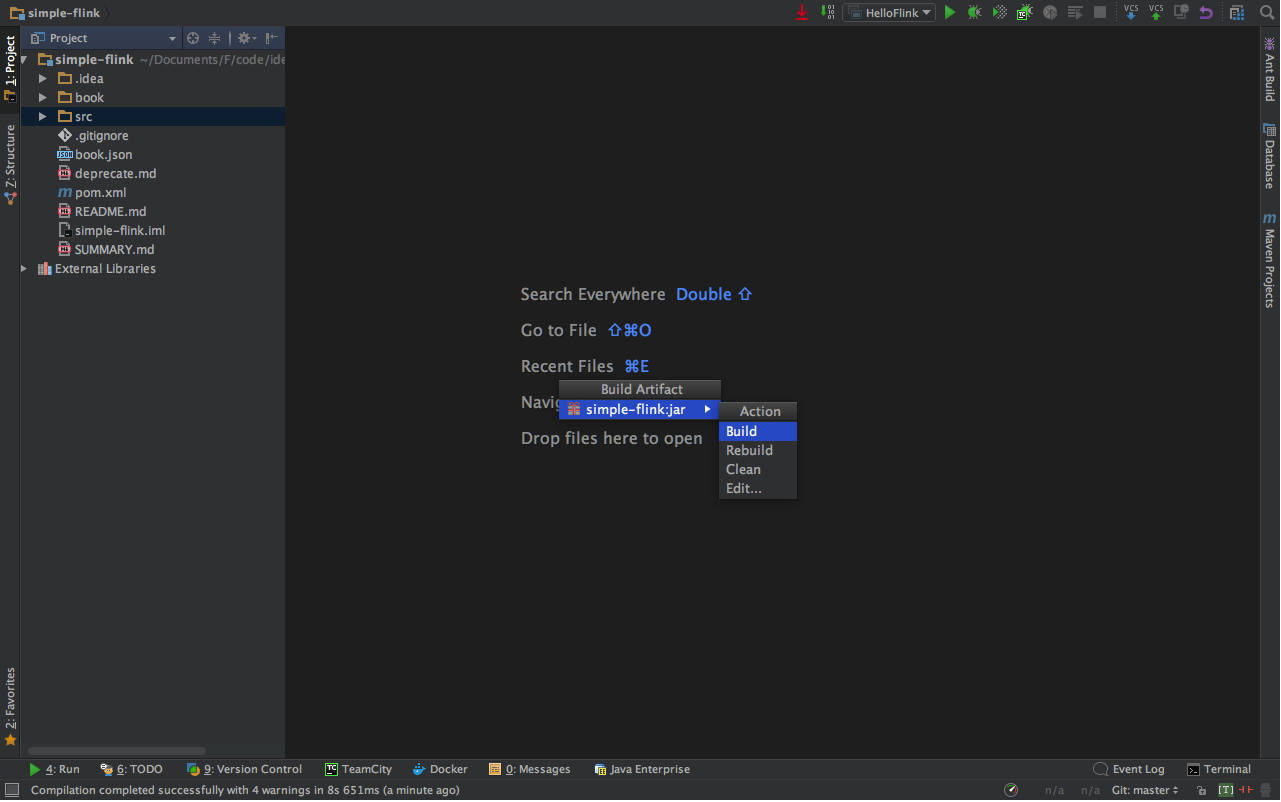The image size is (1281, 802).
Task: Click the [T] status bar icon
Action: point(1226,791)
